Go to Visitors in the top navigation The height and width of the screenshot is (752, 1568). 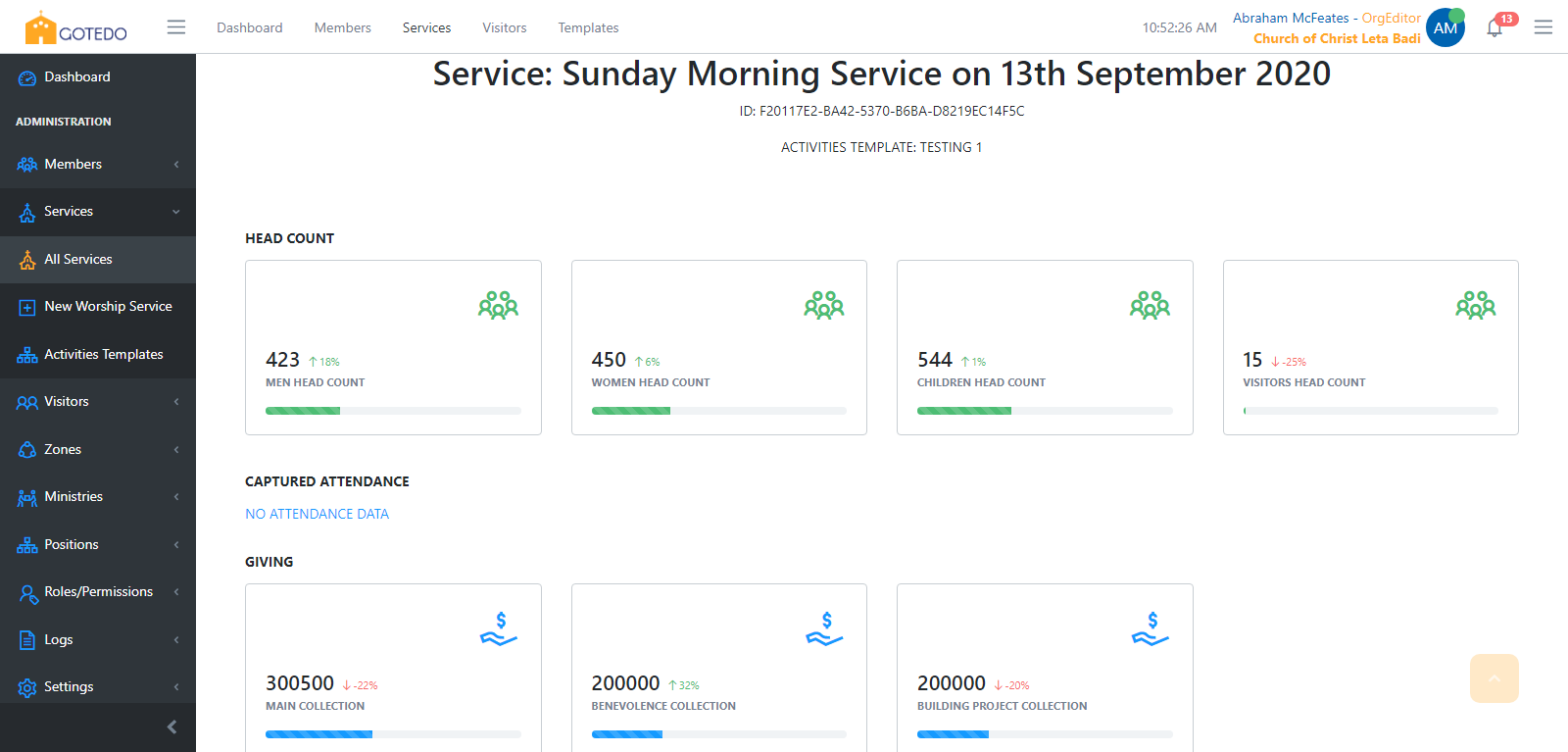(x=504, y=27)
